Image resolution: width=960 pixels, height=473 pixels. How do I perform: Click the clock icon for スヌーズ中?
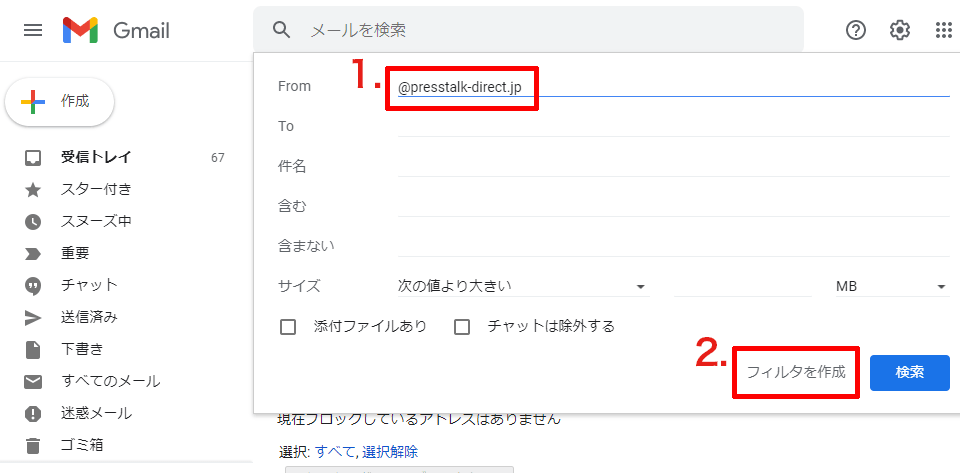pyautogui.click(x=32, y=222)
